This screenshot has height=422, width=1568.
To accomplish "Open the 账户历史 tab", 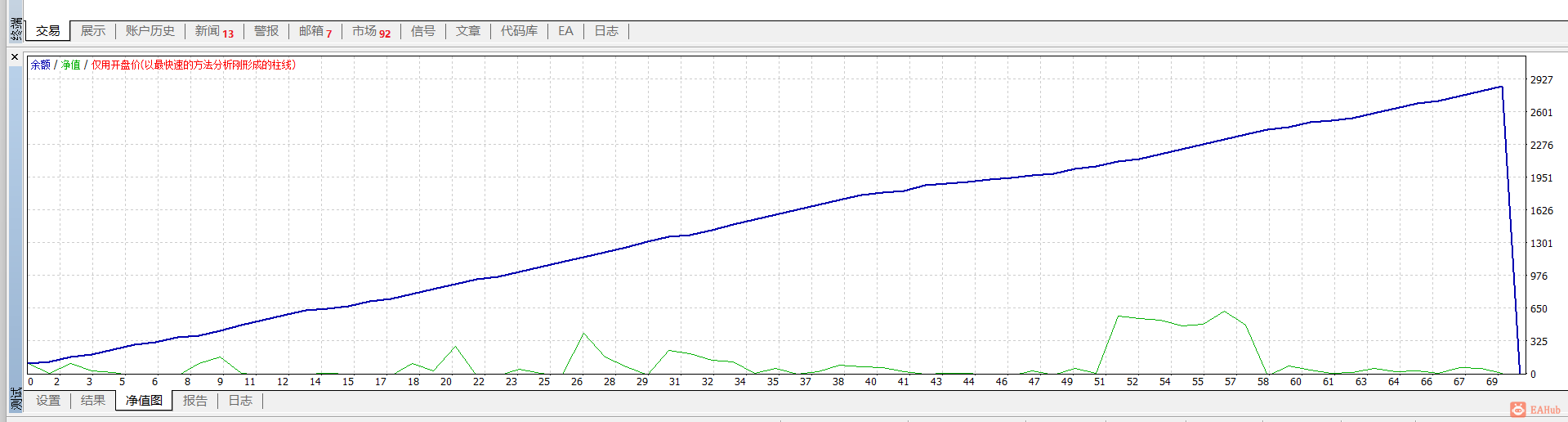I will 150,31.
